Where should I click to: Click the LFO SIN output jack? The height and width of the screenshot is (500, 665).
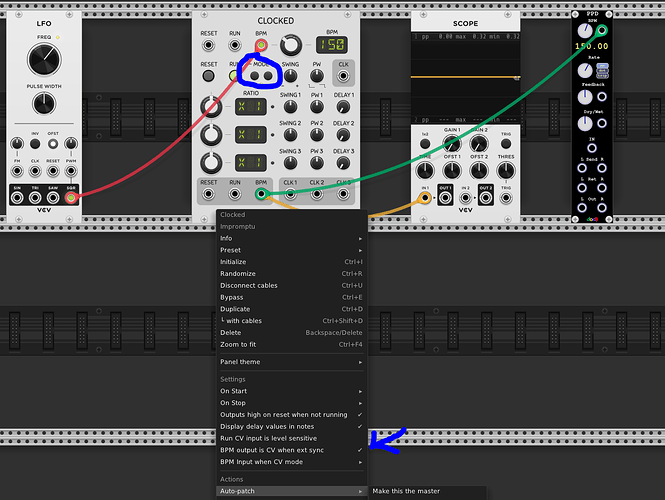17,198
